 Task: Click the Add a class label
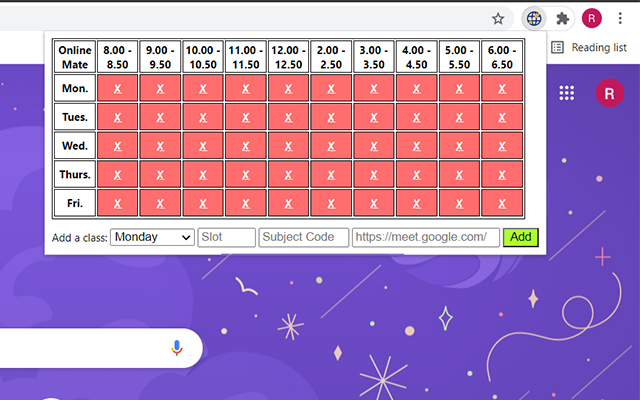(80, 238)
